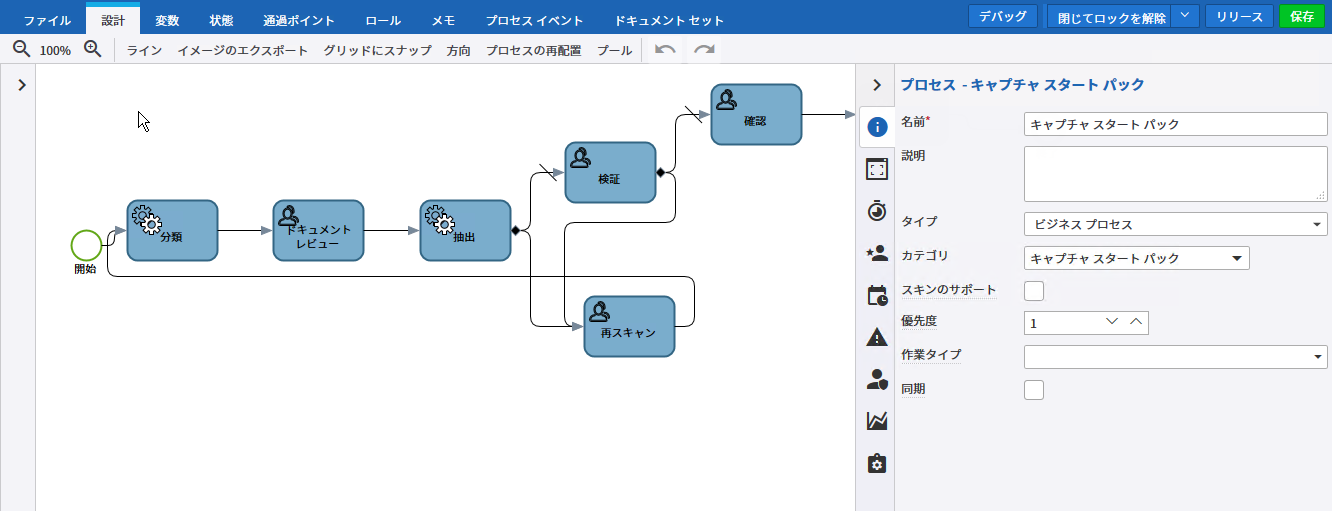Open the calendar schedule properties panel
The height and width of the screenshot is (511, 1332).
(x=877, y=295)
